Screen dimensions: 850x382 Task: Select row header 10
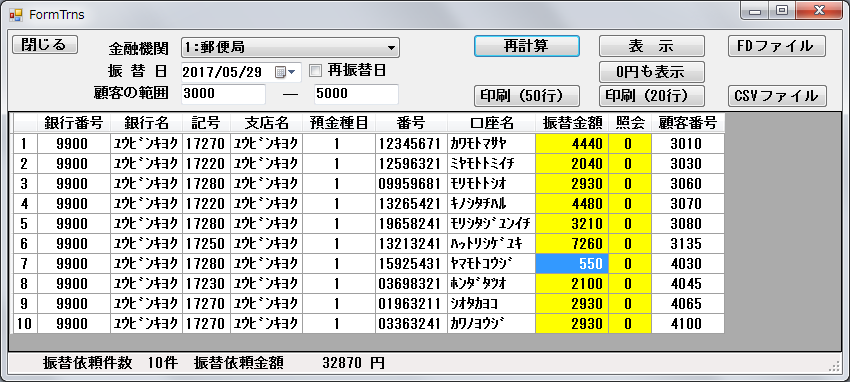24,324
